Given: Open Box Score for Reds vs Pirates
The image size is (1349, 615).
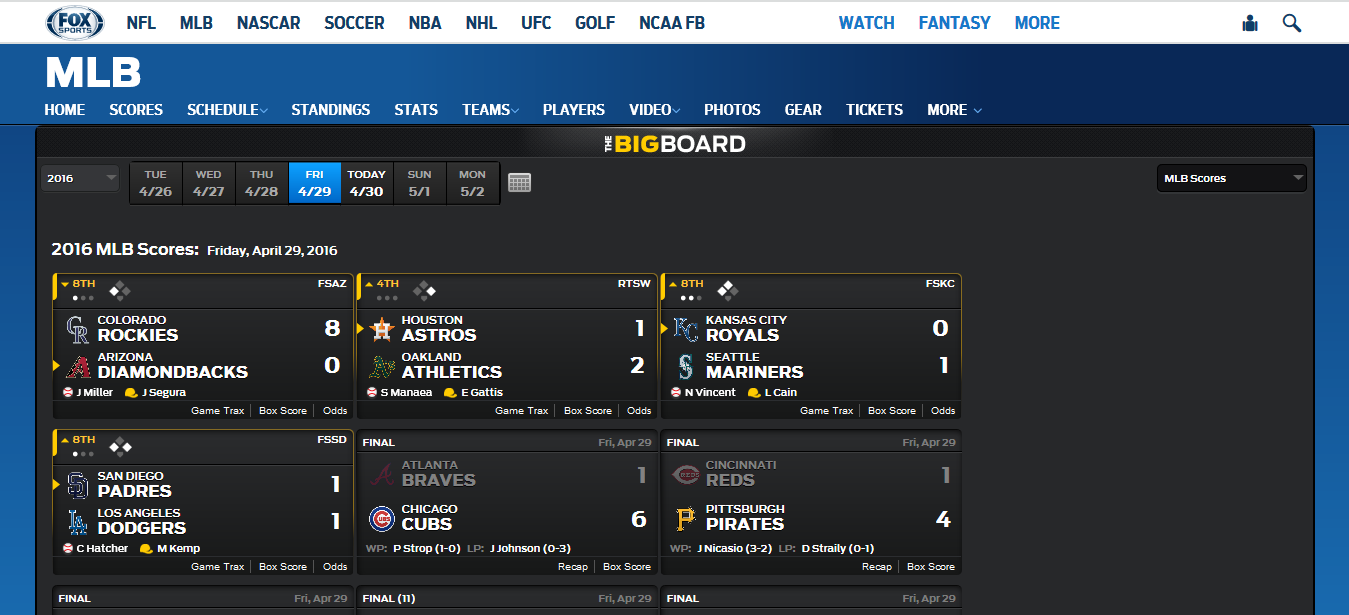Looking at the screenshot, I should point(931,567).
